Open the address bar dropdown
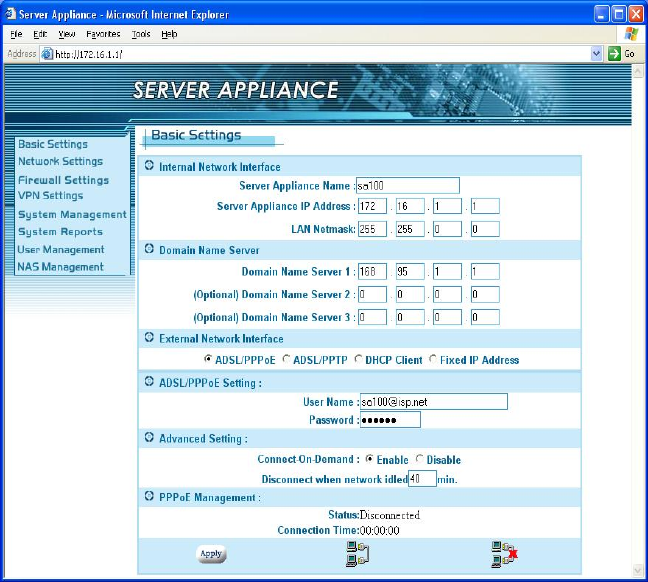Screen dimensions: 648x582 [x=596, y=54]
